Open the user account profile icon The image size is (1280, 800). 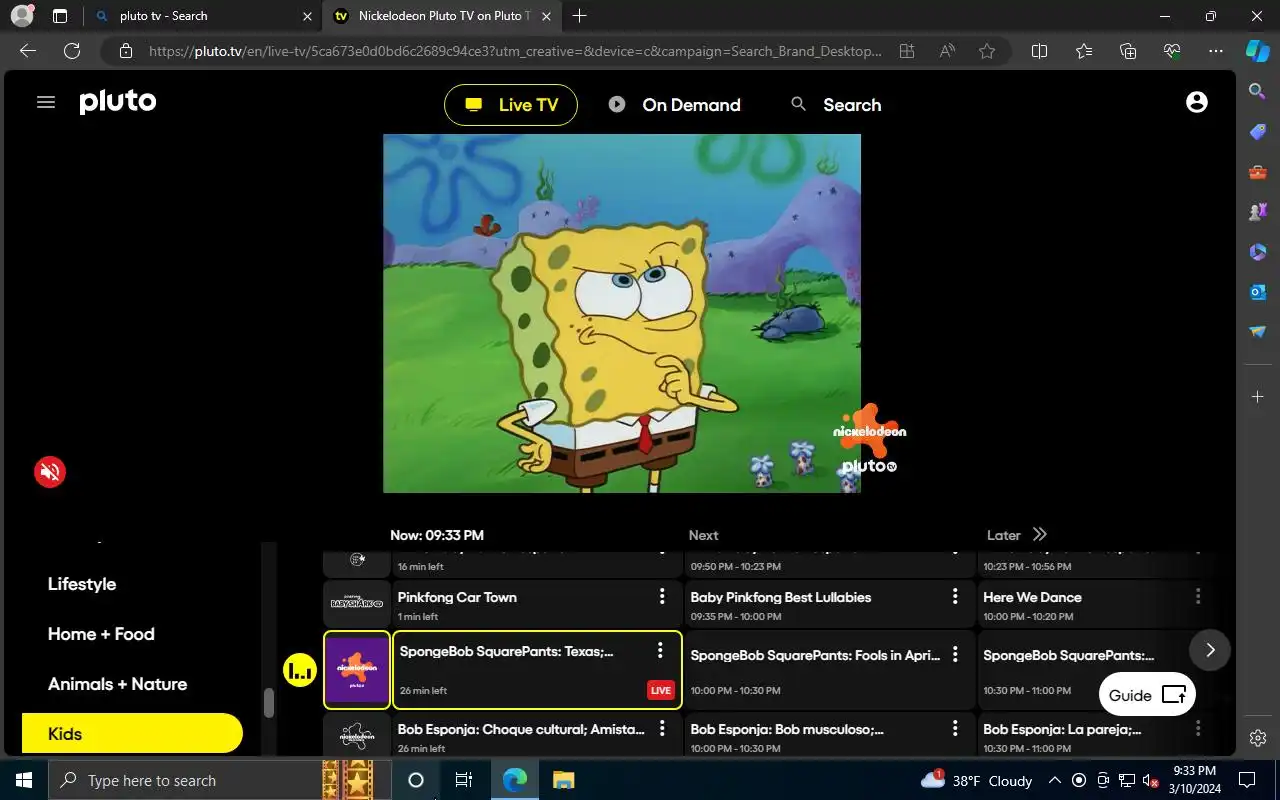pos(1196,102)
